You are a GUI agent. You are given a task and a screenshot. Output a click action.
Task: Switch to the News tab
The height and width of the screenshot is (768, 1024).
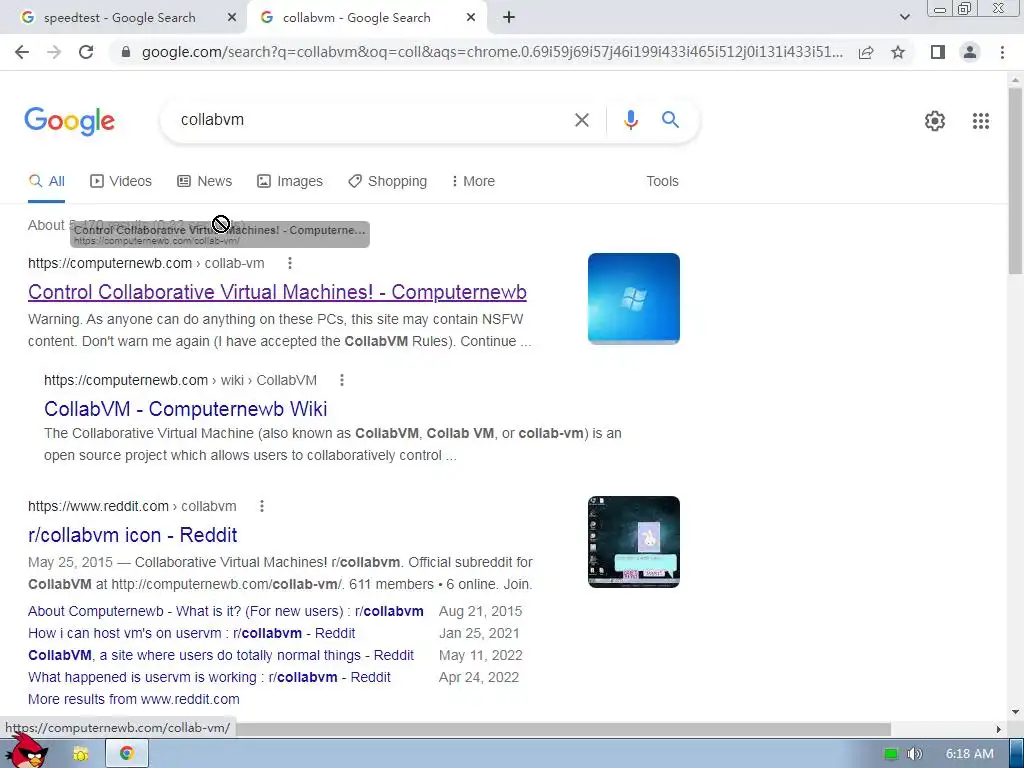pos(204,182)
